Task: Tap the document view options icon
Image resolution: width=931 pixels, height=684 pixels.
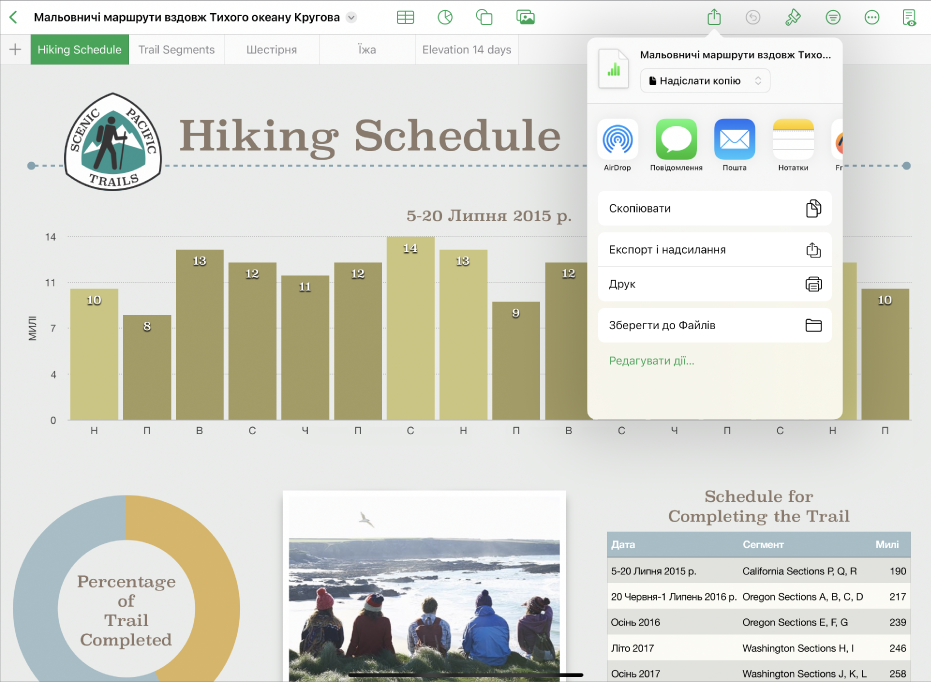Action: [x=909, y=17]
